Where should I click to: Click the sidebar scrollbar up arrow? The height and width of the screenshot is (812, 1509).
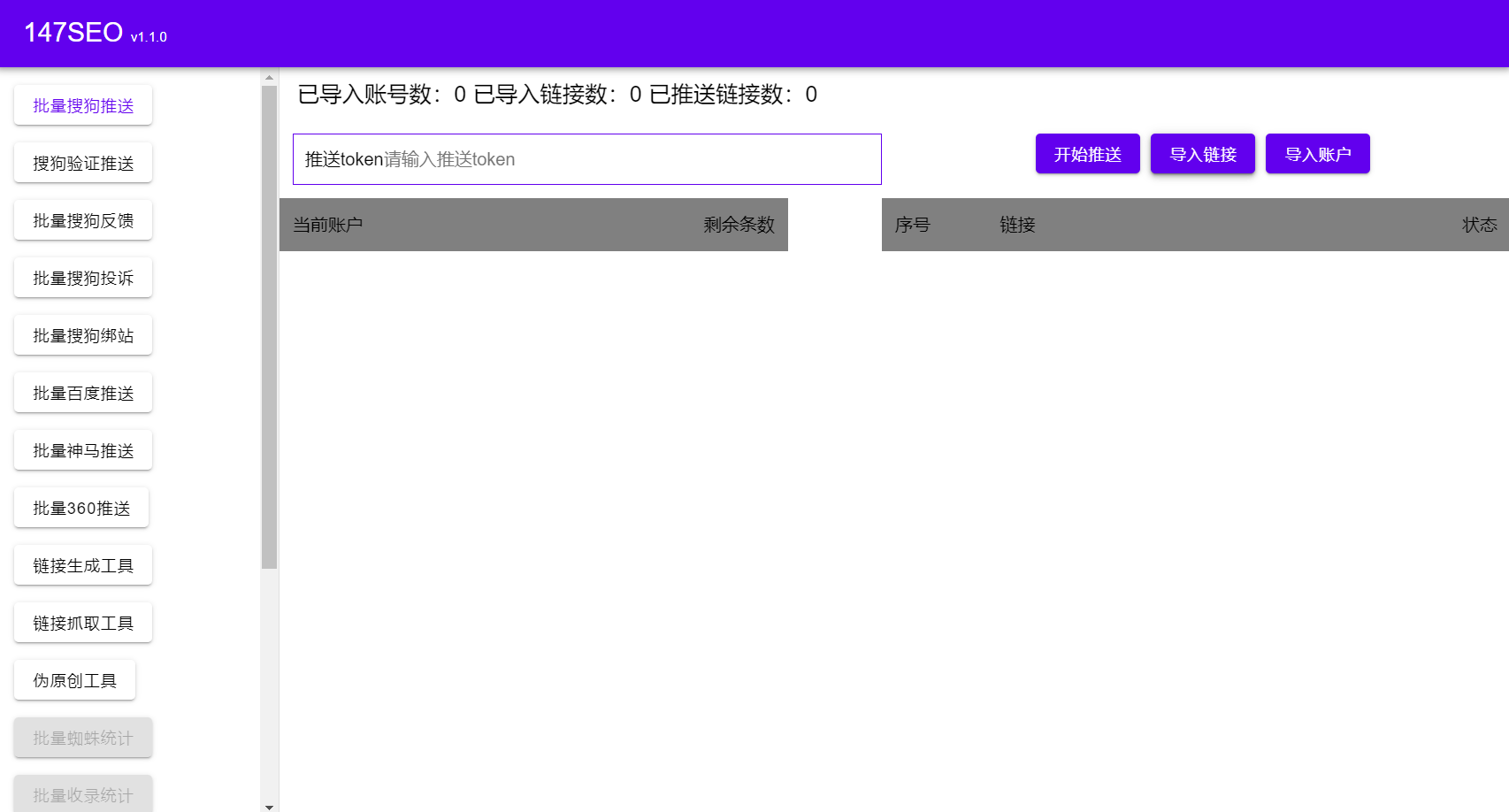coord(270,77)
